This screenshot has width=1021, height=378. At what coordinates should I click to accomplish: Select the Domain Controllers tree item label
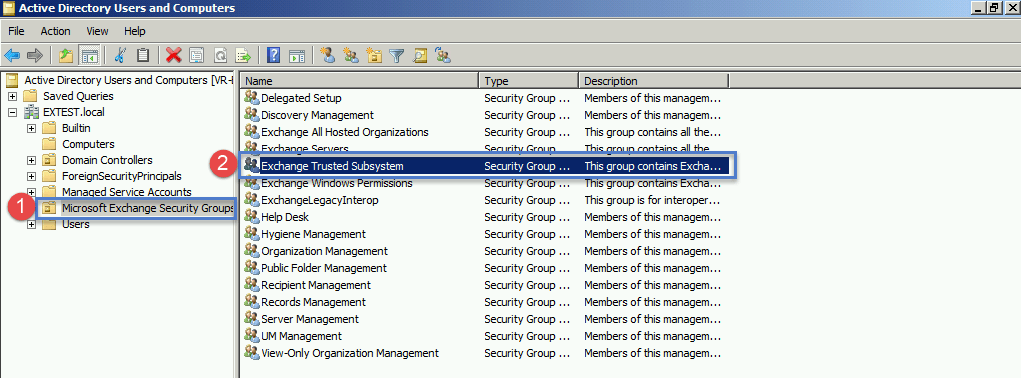(107, 160)
